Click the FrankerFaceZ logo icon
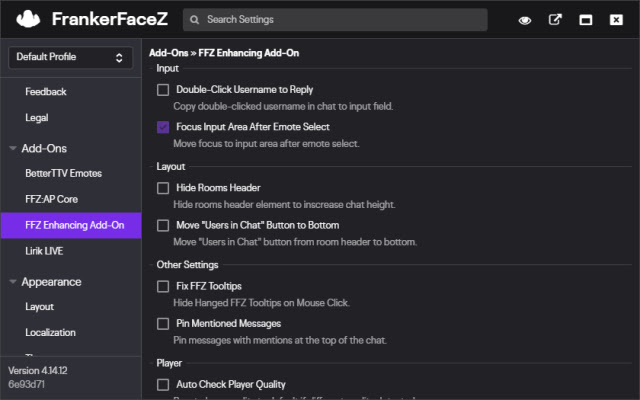The height and width of the screenshot is (400, 640). 29,19
